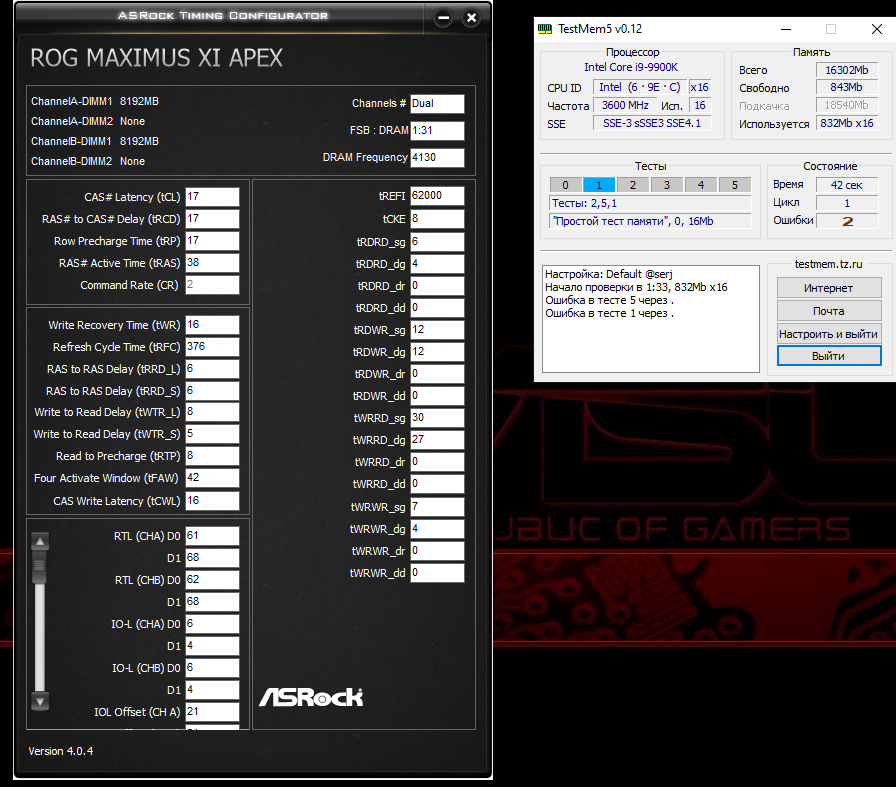Click the TestMem5 app icon in title bar
Viewport: 896px width, 787px height.
545,29
